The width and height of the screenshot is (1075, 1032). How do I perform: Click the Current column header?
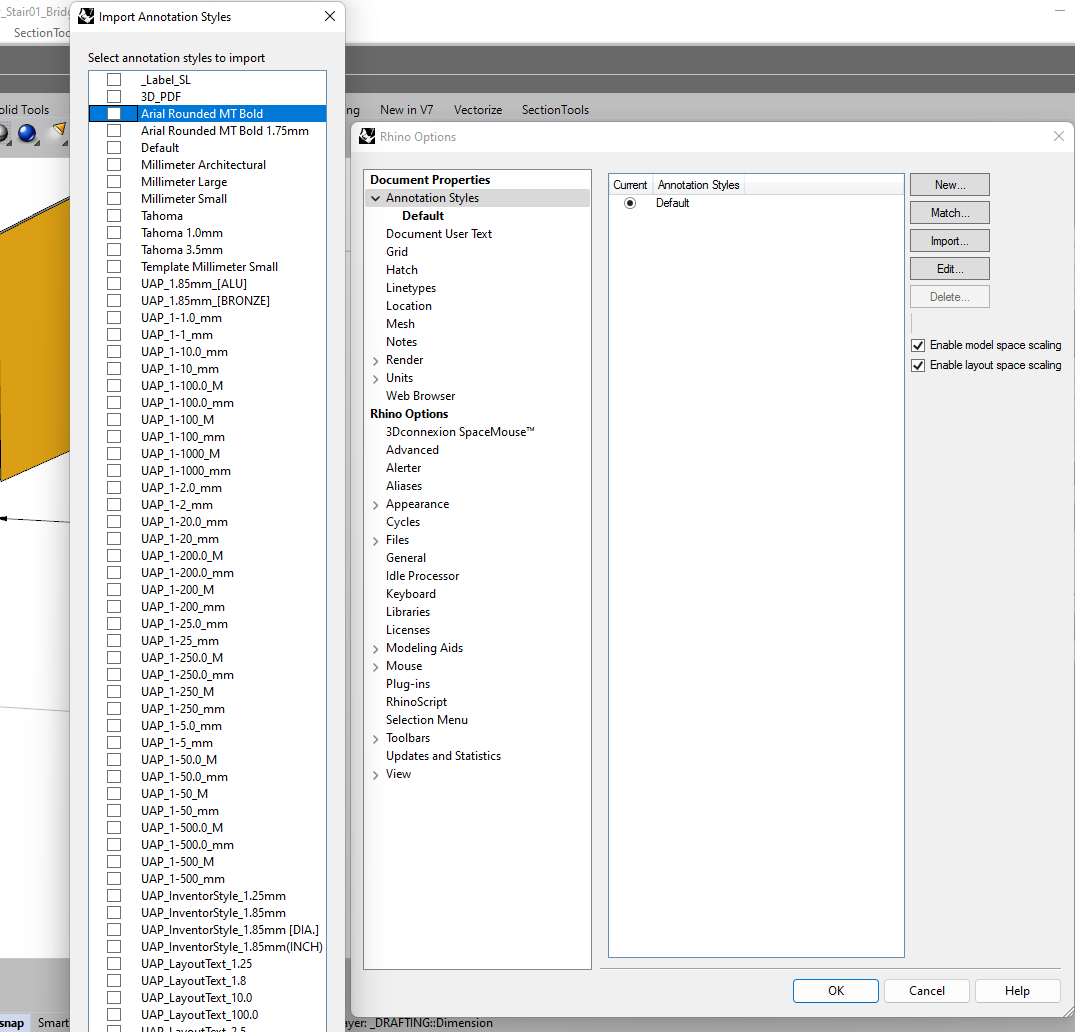point(630,184)
